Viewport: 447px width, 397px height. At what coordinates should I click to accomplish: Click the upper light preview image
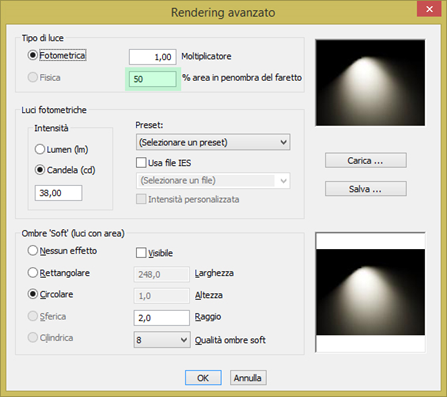coord(370,83)
